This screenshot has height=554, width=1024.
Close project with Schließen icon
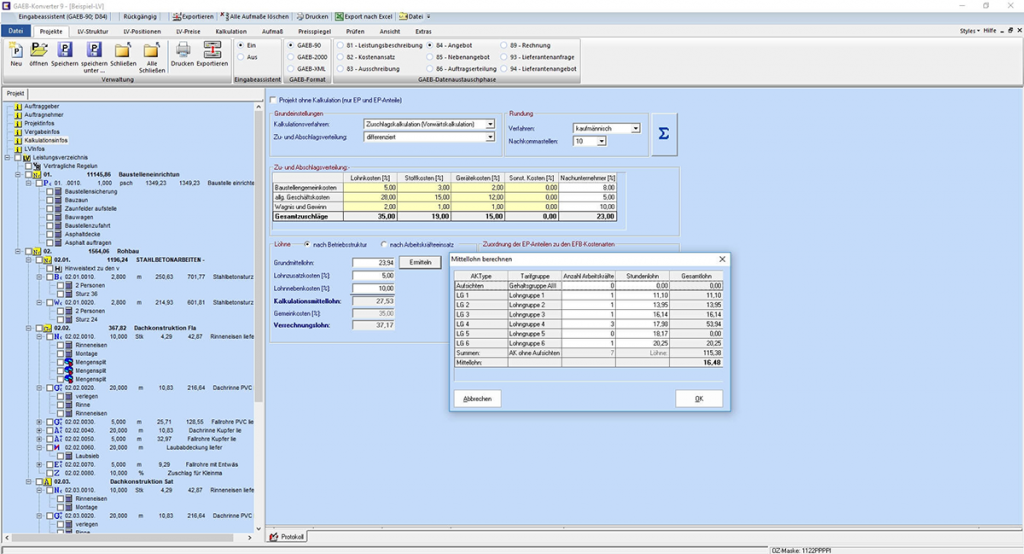click(123, 54)
